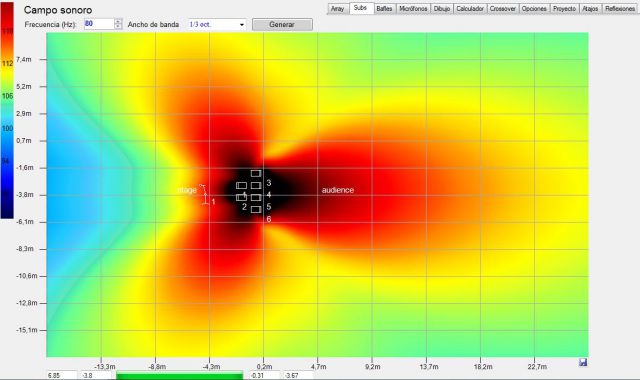Click the save image disk icon
640x380 pixels.
[x=583, y=362]
